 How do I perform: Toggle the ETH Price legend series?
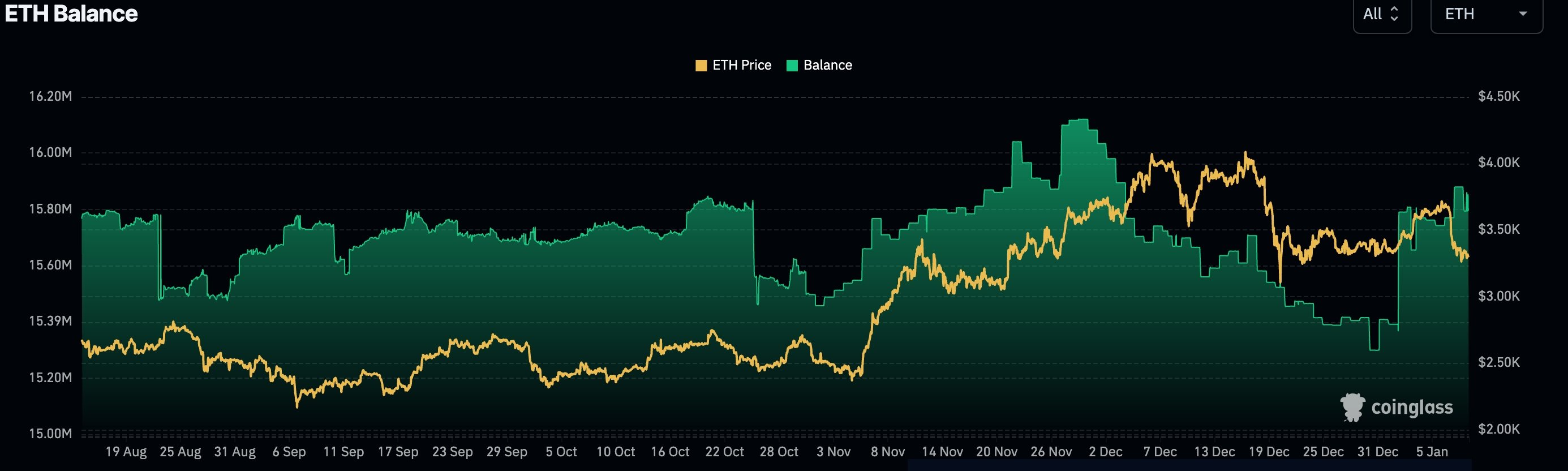[733, 65]
